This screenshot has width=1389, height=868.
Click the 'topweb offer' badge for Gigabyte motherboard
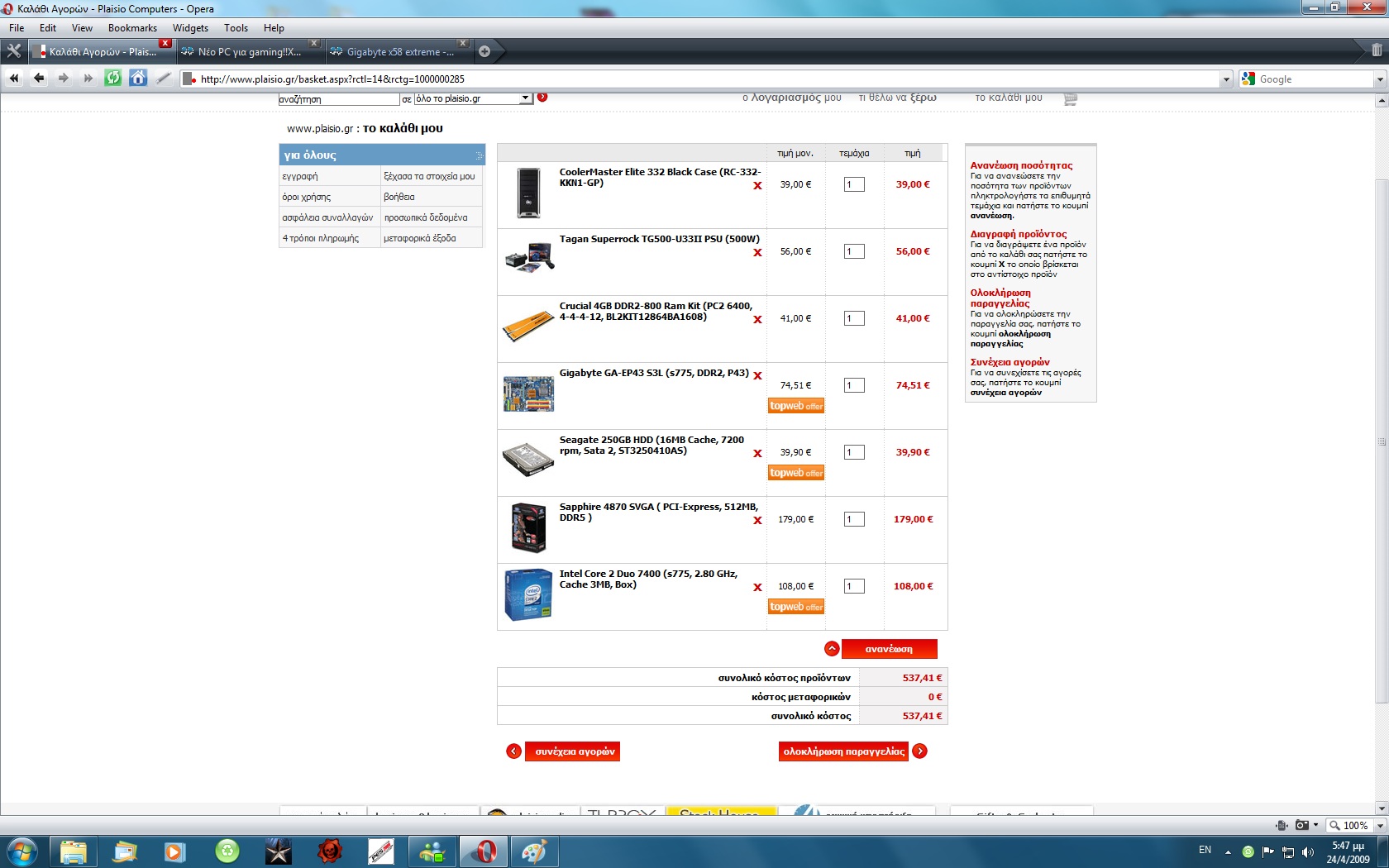[x=796, y=406]
